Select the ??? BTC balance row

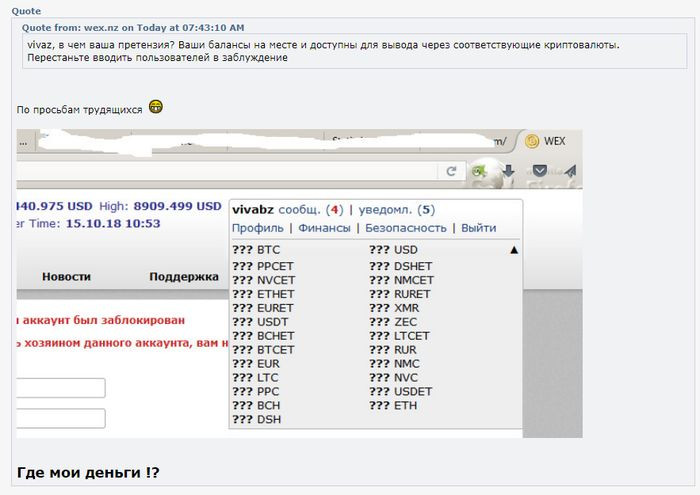point(256,250)
